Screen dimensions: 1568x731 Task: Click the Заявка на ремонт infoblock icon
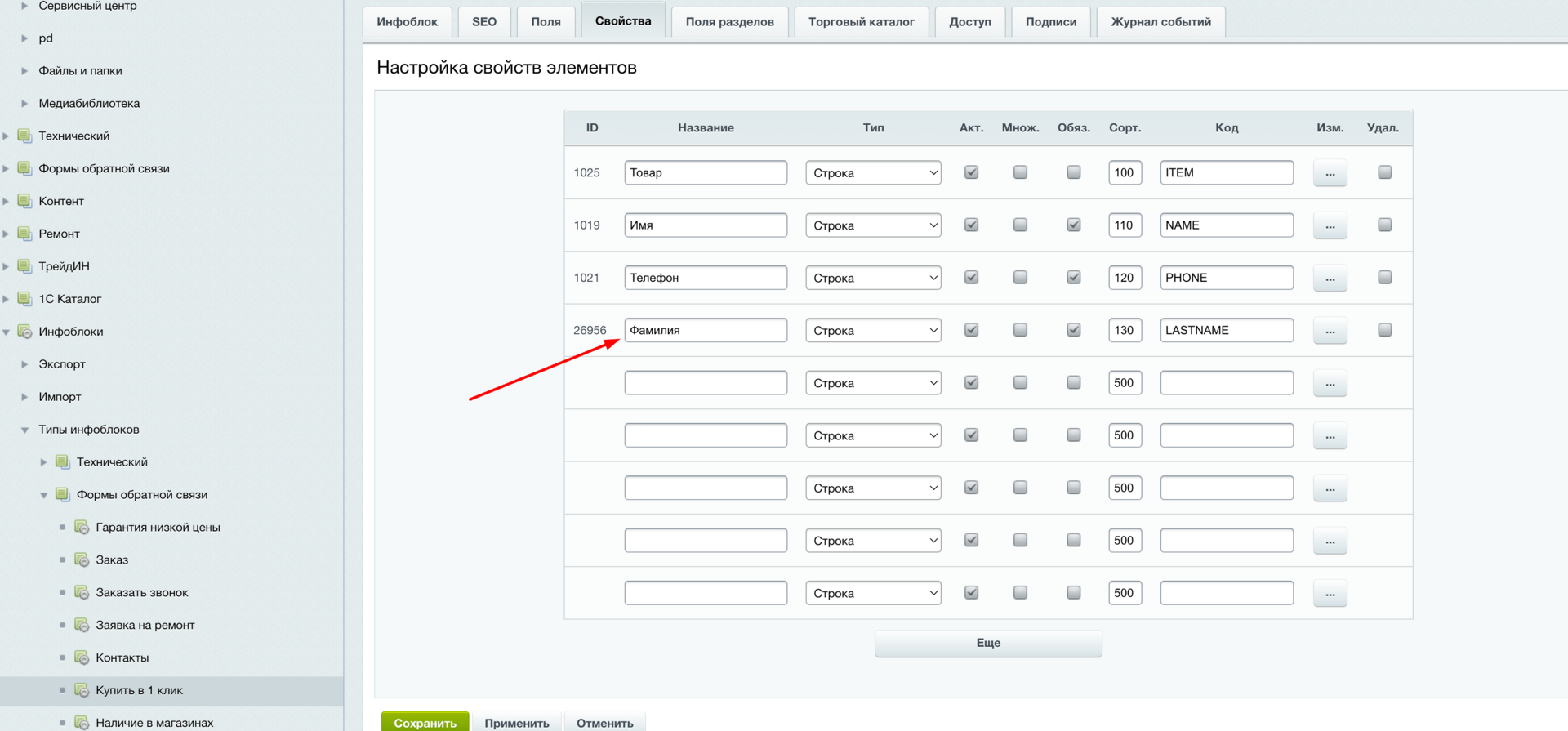point(82,625)
